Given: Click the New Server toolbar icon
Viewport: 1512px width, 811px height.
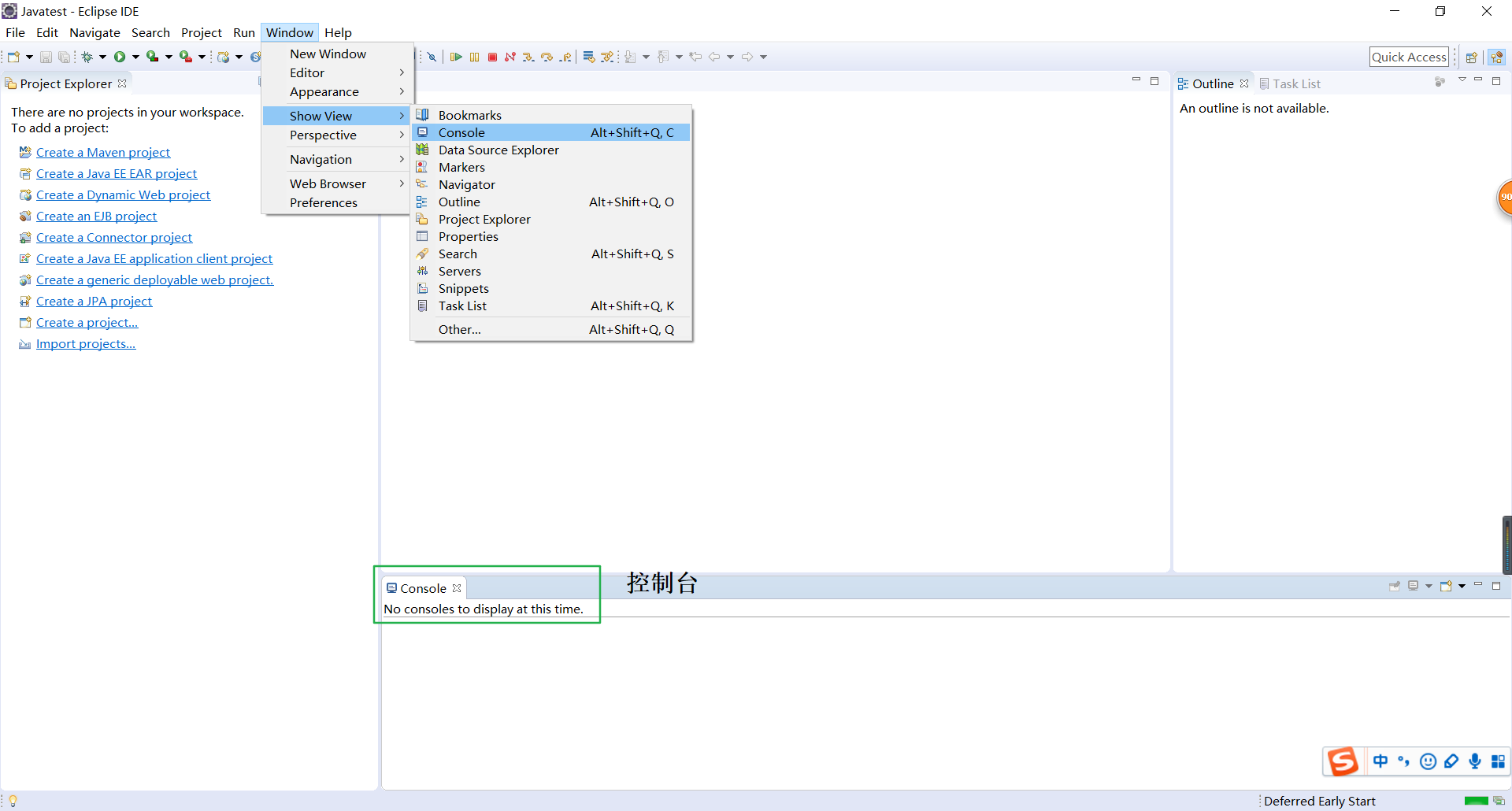Looking at the screenshot, I should [x=224, y=57].
